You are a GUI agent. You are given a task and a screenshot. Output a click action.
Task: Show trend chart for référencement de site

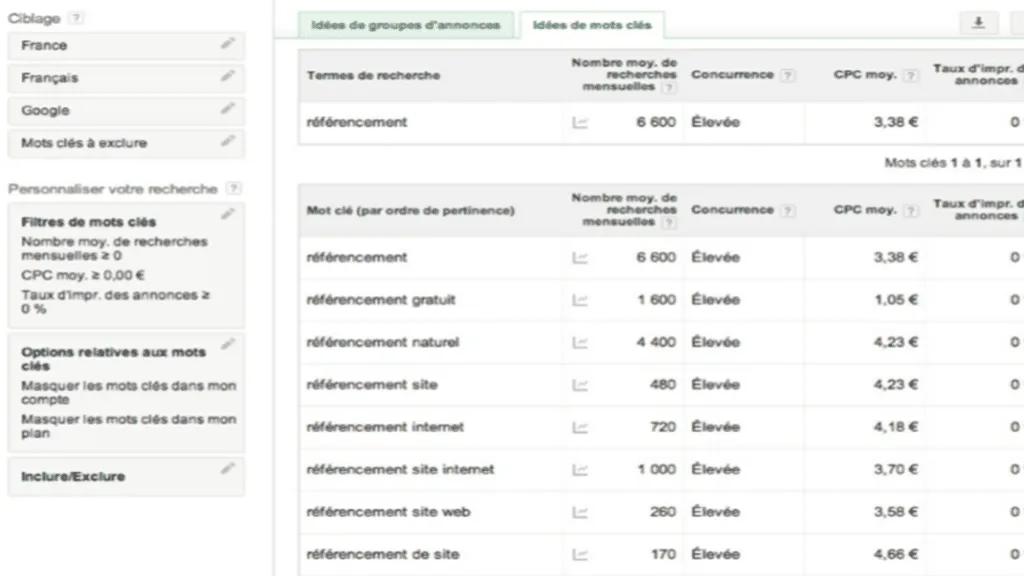click(580, 554)
